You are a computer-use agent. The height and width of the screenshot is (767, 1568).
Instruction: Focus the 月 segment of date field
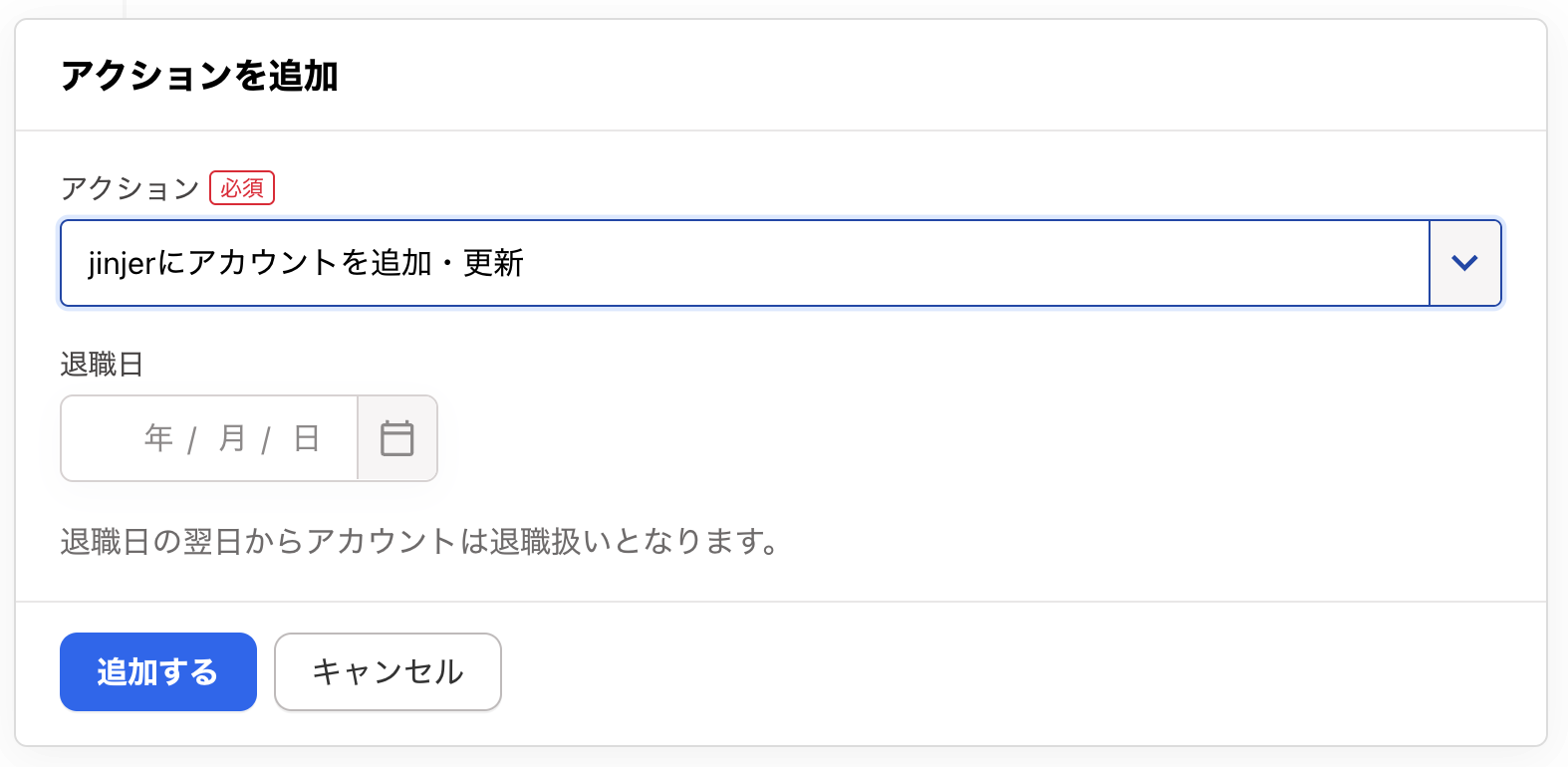pos(232,438)
